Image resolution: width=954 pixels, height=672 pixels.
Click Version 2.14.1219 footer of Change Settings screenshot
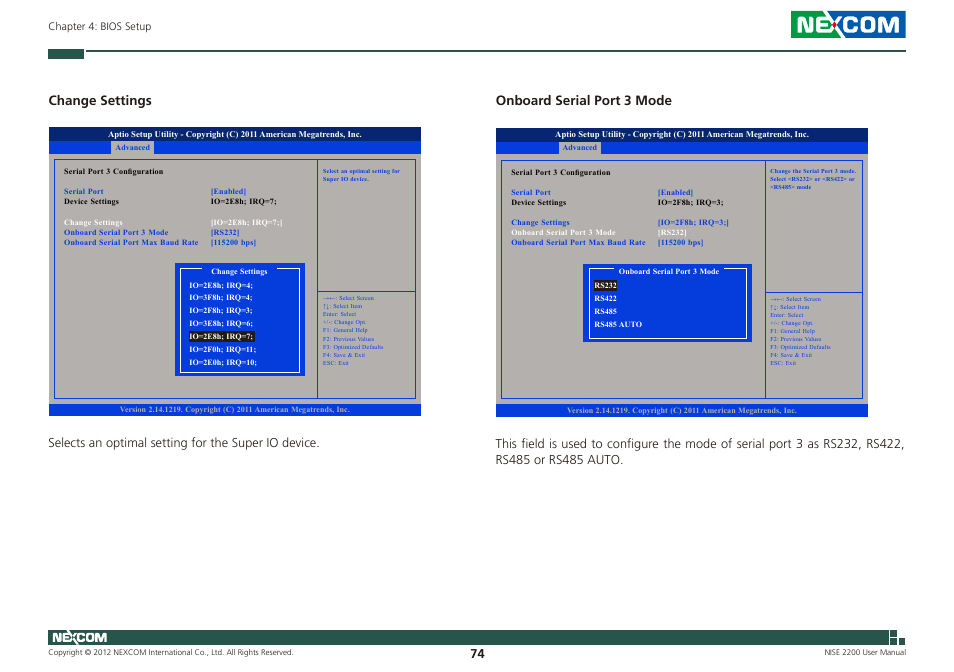click(x=235, y=410)
